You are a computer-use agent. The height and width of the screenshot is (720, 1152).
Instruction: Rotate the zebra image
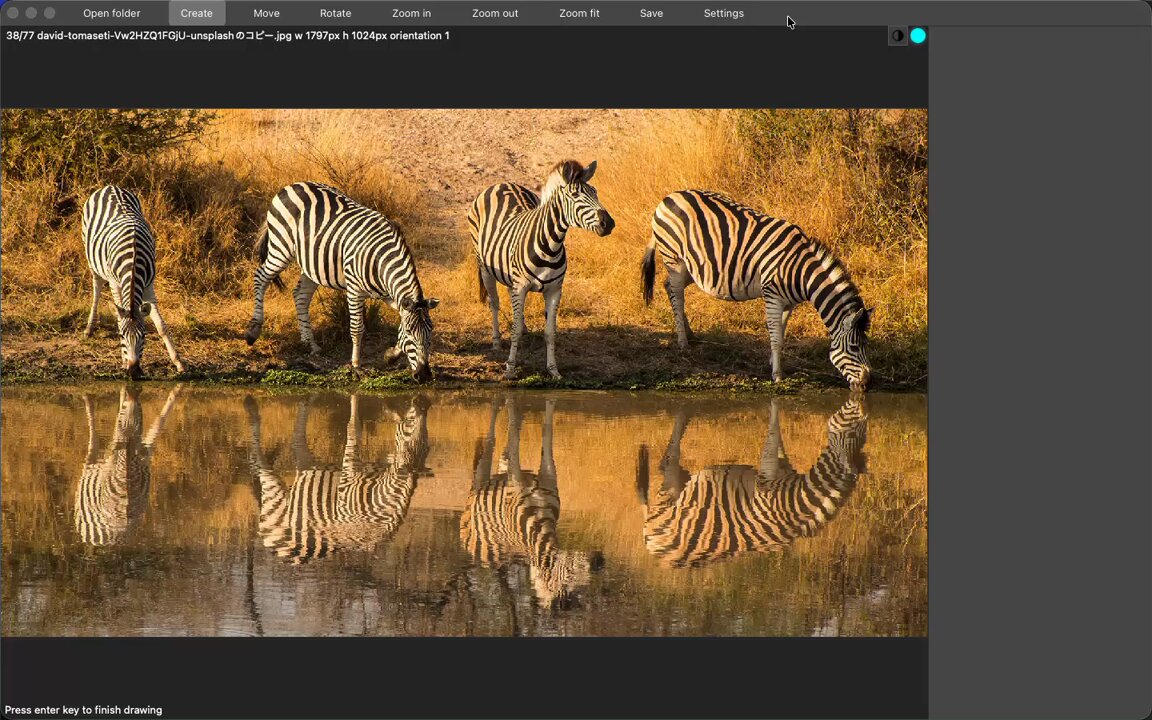pos(335,13)
